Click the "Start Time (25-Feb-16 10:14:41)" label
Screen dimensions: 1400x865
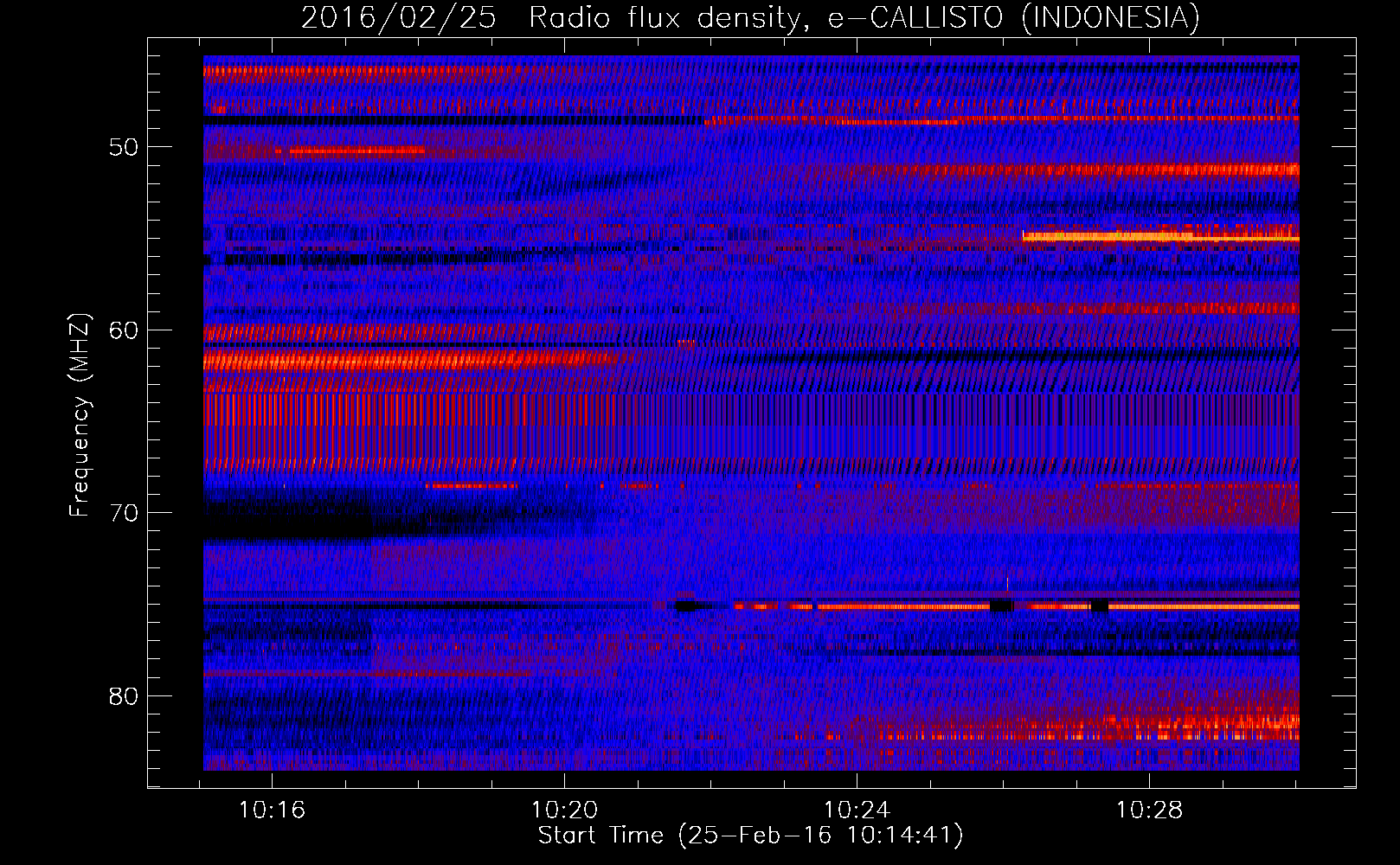tap(750, 836)
